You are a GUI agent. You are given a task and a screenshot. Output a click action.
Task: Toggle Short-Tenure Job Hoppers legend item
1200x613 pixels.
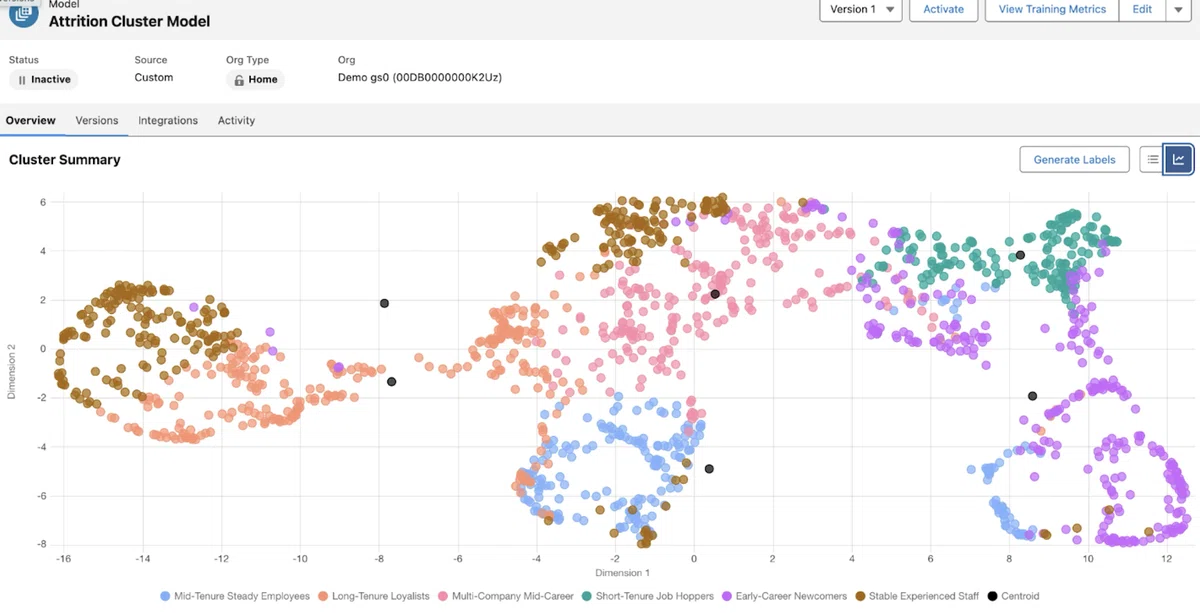651,596
